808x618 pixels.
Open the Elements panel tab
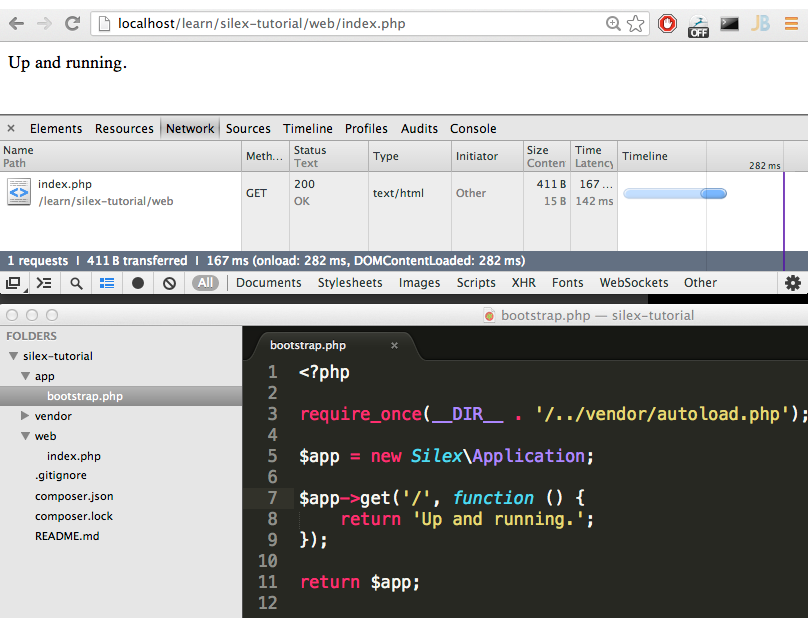[x=56, y=128]
